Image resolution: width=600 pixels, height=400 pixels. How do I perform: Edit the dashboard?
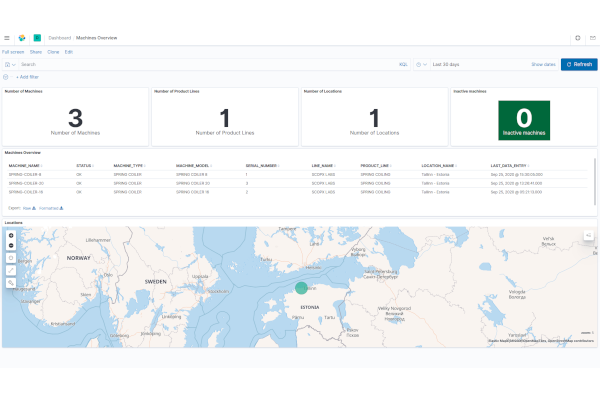coord(68,52)
